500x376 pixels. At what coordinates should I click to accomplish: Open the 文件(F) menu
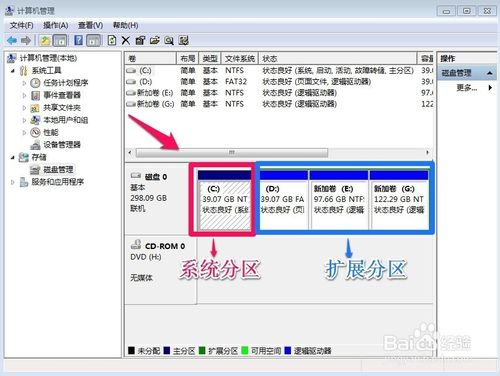point(21,25)
